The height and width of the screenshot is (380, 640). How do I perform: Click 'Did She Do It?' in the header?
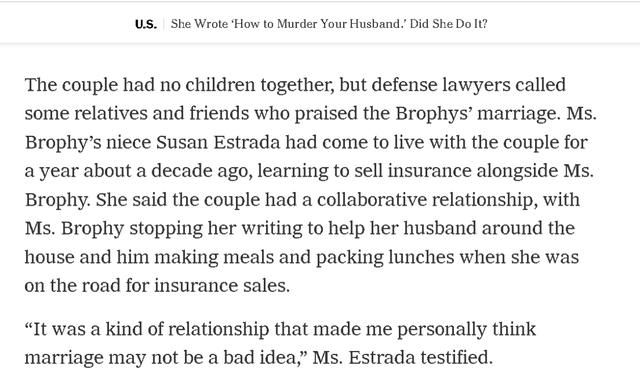(449, 24)
